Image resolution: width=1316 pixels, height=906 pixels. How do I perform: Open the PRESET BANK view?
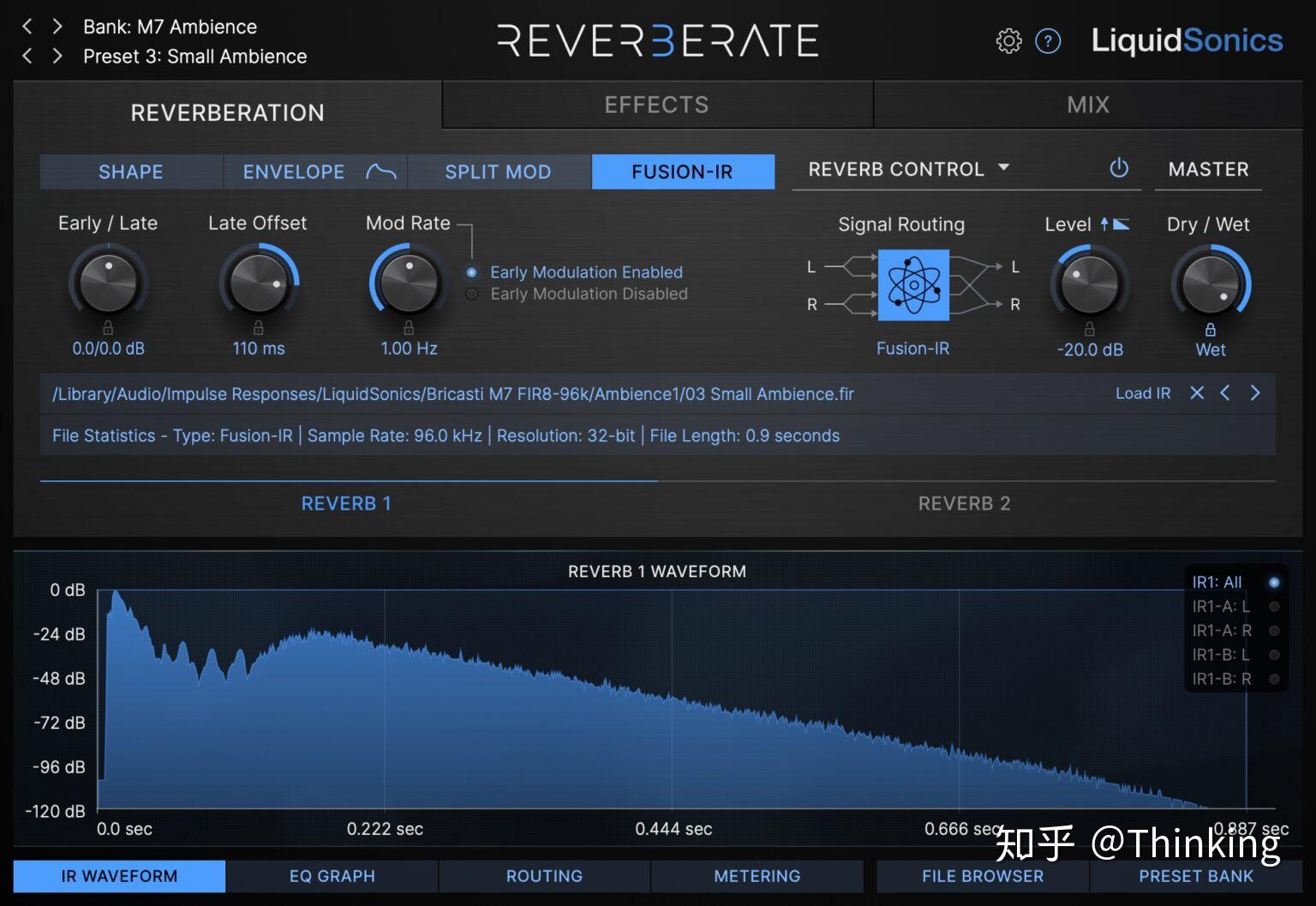click(x=1196, y=875)
